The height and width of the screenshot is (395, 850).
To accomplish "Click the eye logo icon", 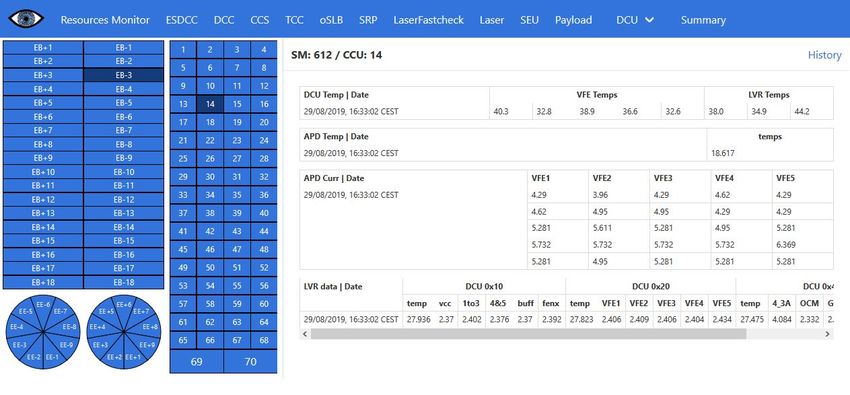I will pos(26,18).
